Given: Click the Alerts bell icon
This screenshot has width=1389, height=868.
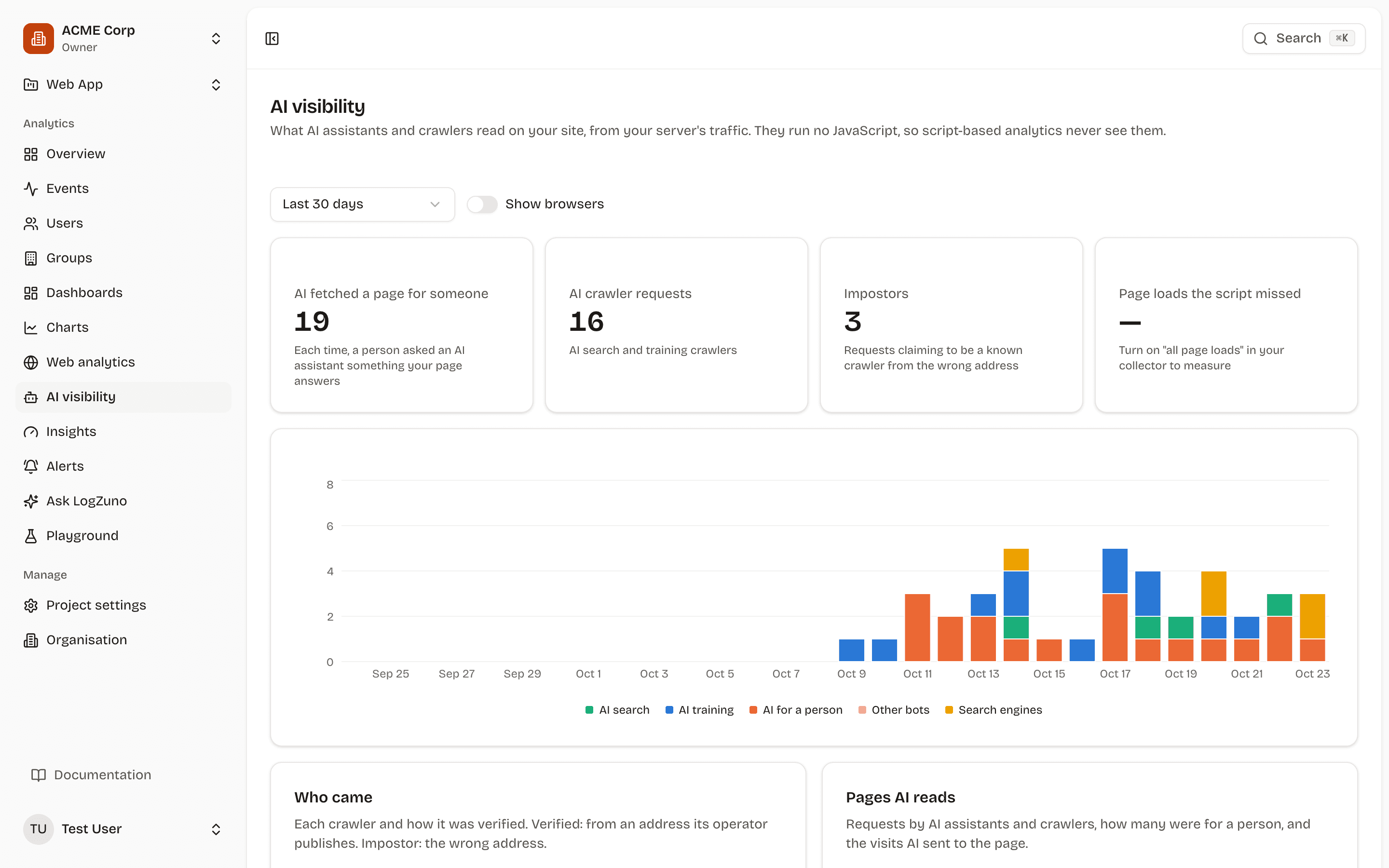Looking at the screenshot, I should pos(31,467).
